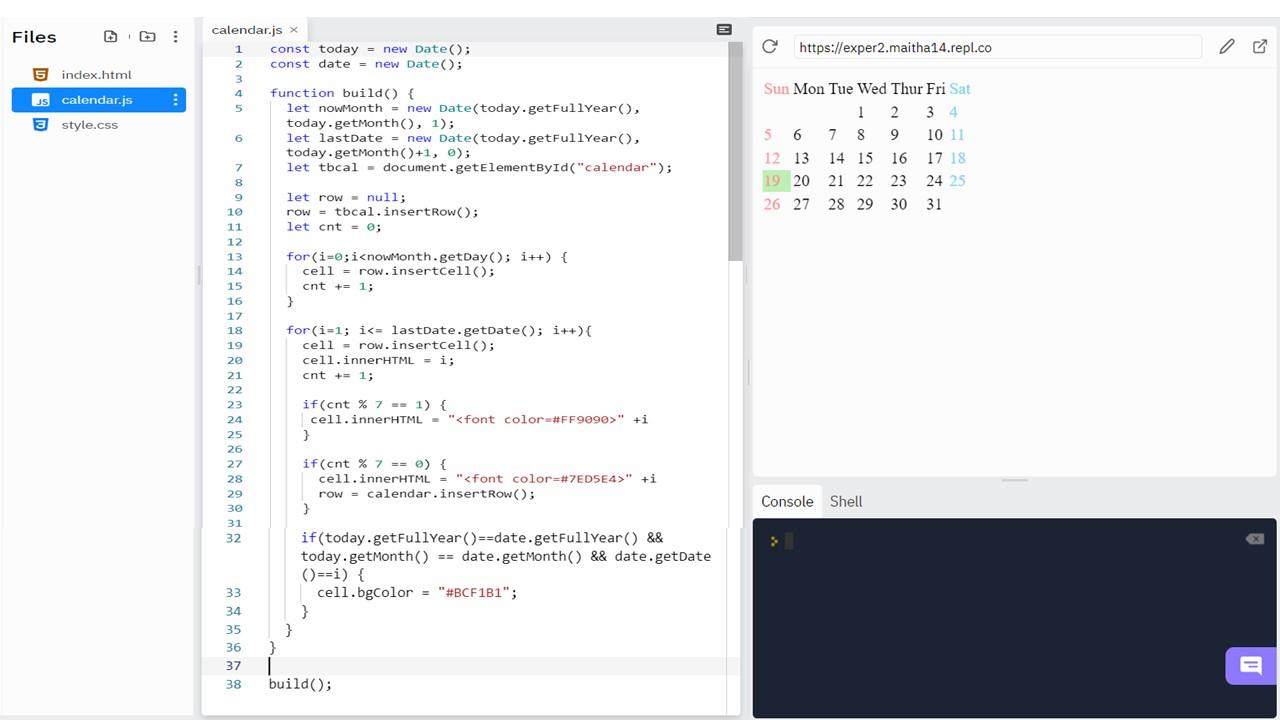Open the calendar.js context menu
1280x720 pixels.
(x=175, y=99)
